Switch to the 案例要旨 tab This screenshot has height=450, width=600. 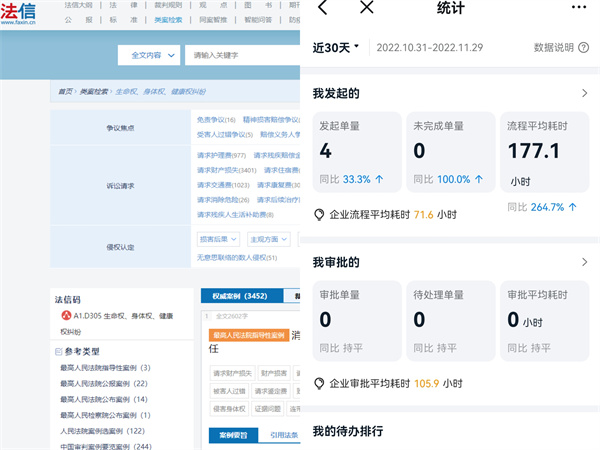[233, 435]
